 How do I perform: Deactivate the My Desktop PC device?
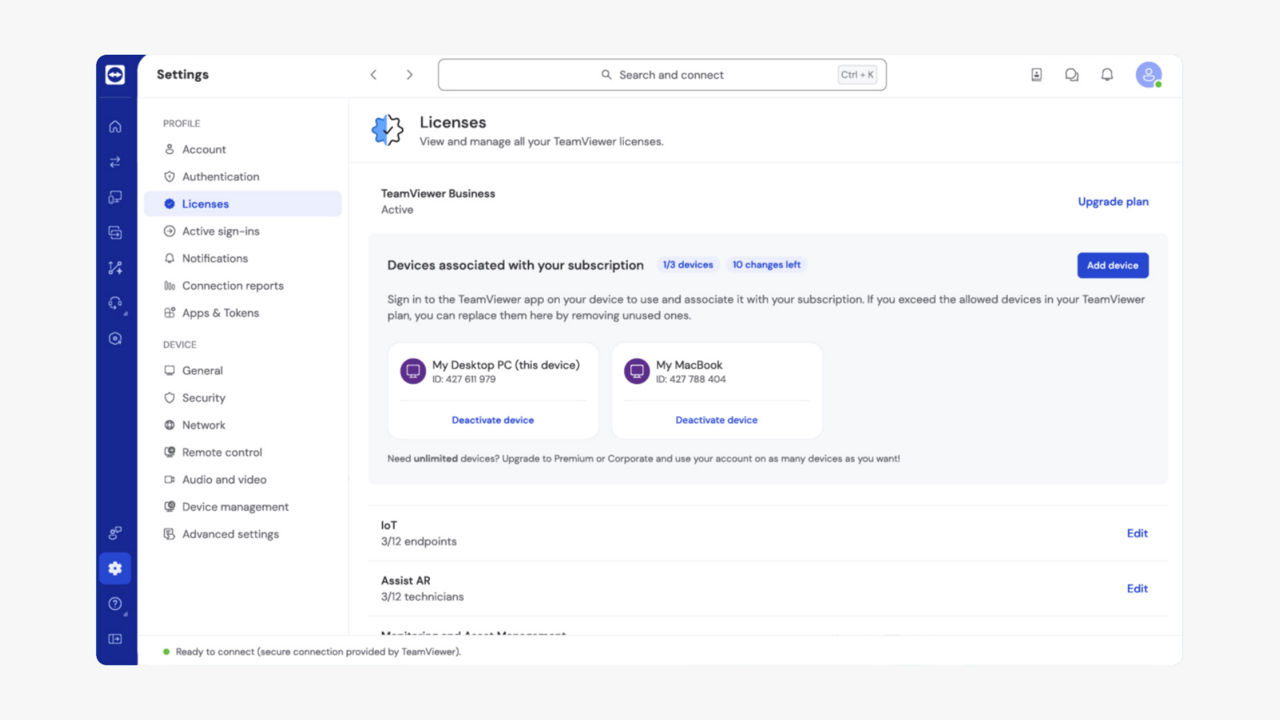(x=493, y=420)
